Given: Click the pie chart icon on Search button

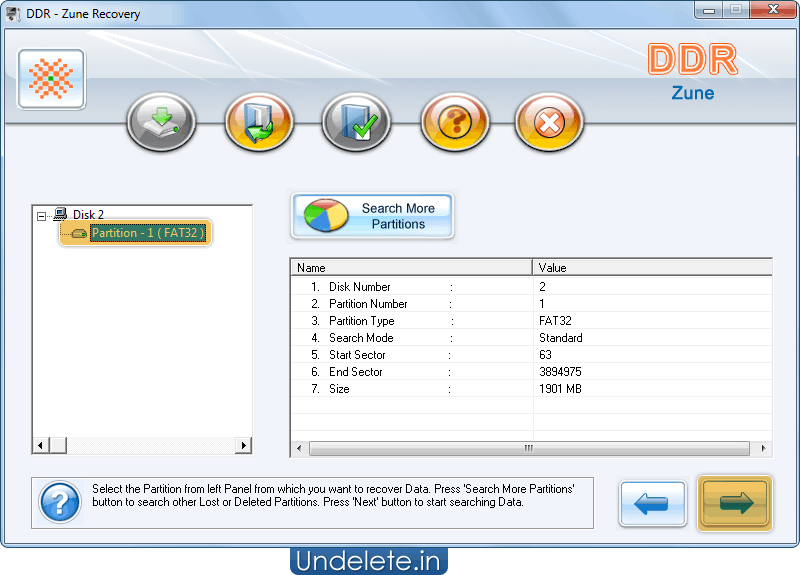Looking at the screenshot, I should coord(326,215).
